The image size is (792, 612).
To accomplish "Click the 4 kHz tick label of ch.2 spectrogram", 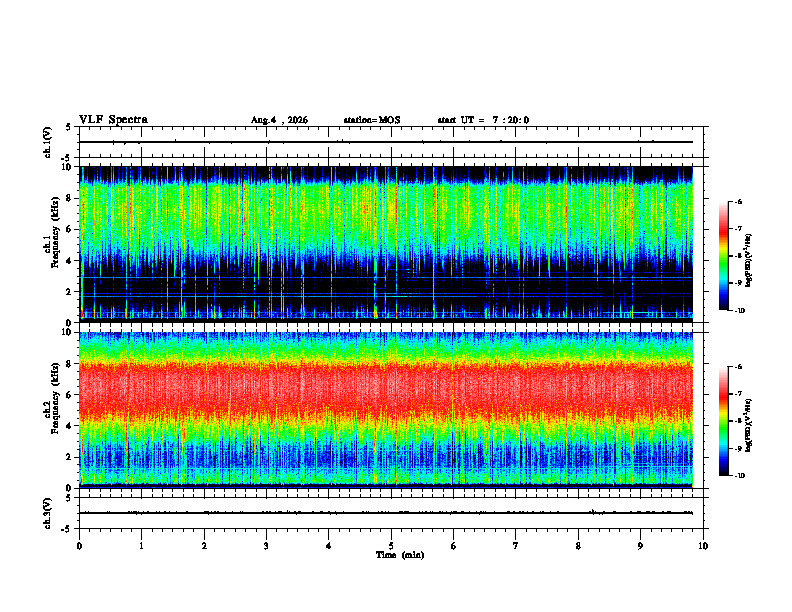I will pyautogui.click(x=70, y=426).
